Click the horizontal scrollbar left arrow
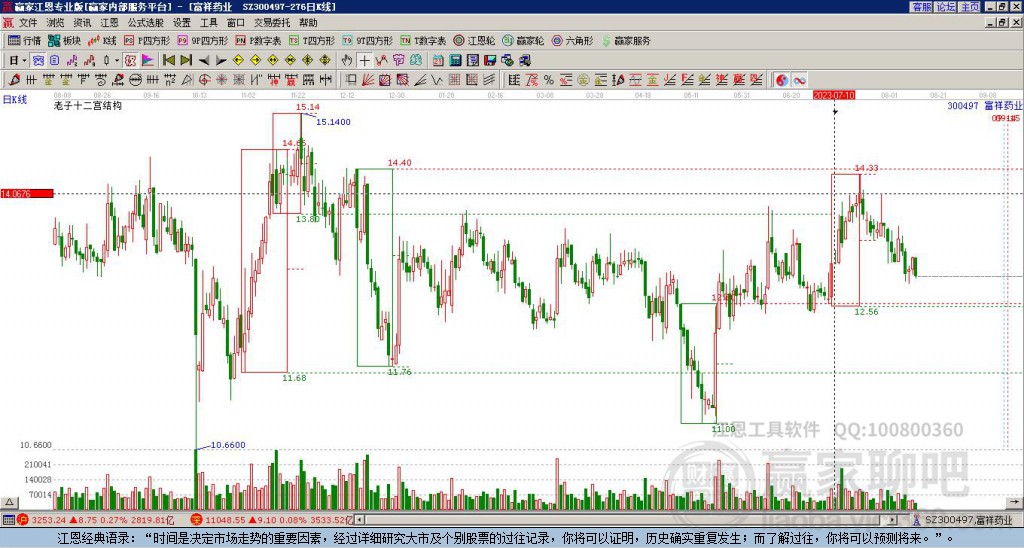 point(360,520)
